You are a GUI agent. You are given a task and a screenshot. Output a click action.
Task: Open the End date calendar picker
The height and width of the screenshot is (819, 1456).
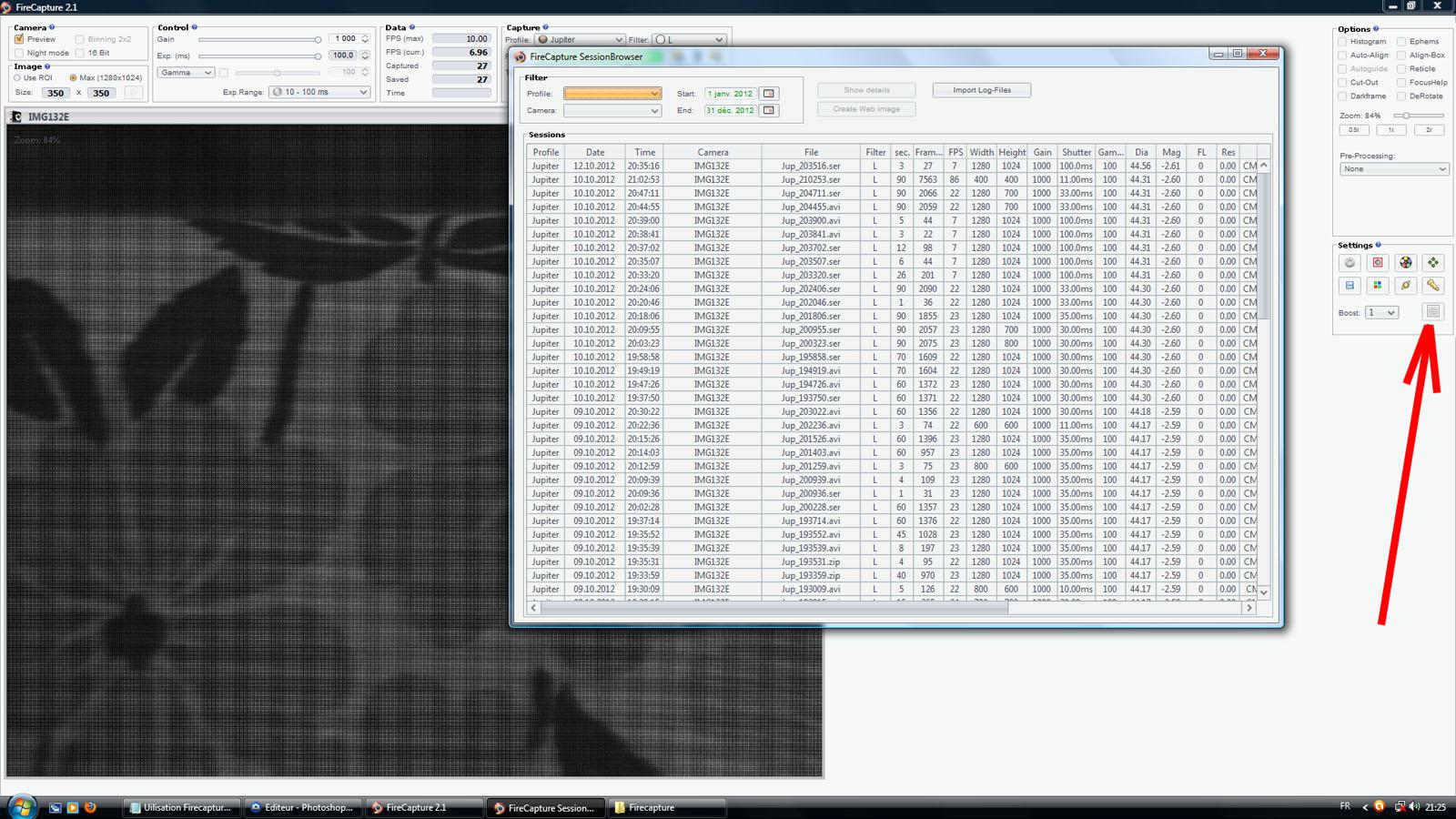[769, 110]
